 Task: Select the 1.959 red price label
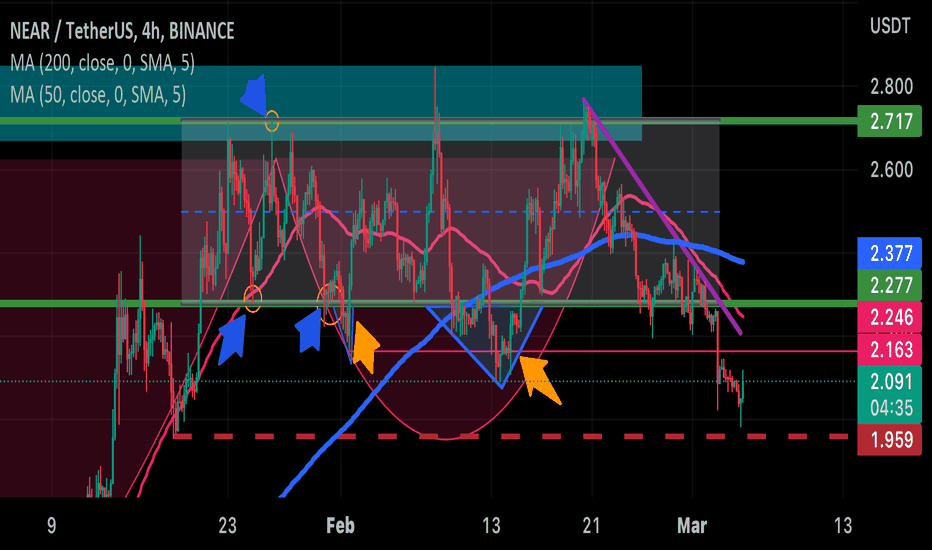(889, 439)
